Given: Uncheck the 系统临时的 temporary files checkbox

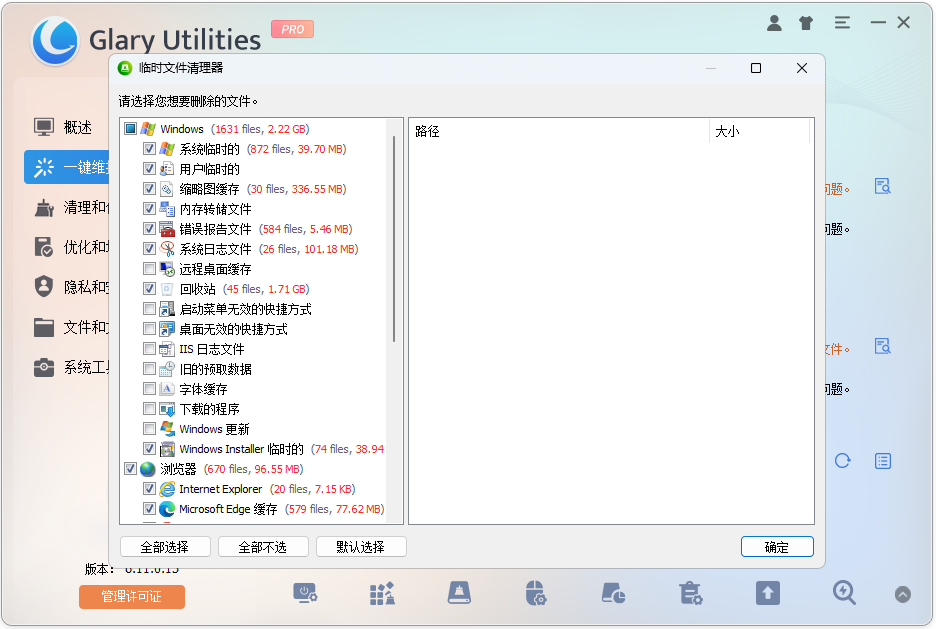Looking at the screenshot, I should click(148, 148).
